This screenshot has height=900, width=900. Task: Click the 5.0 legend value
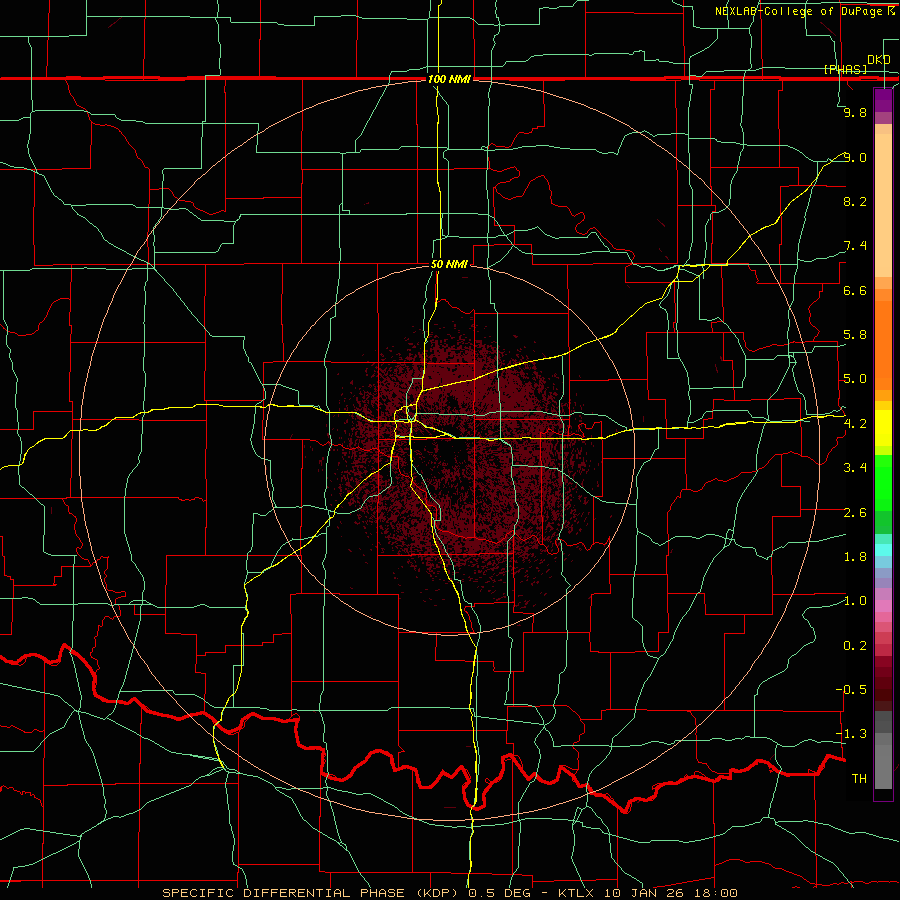(855, 379)
